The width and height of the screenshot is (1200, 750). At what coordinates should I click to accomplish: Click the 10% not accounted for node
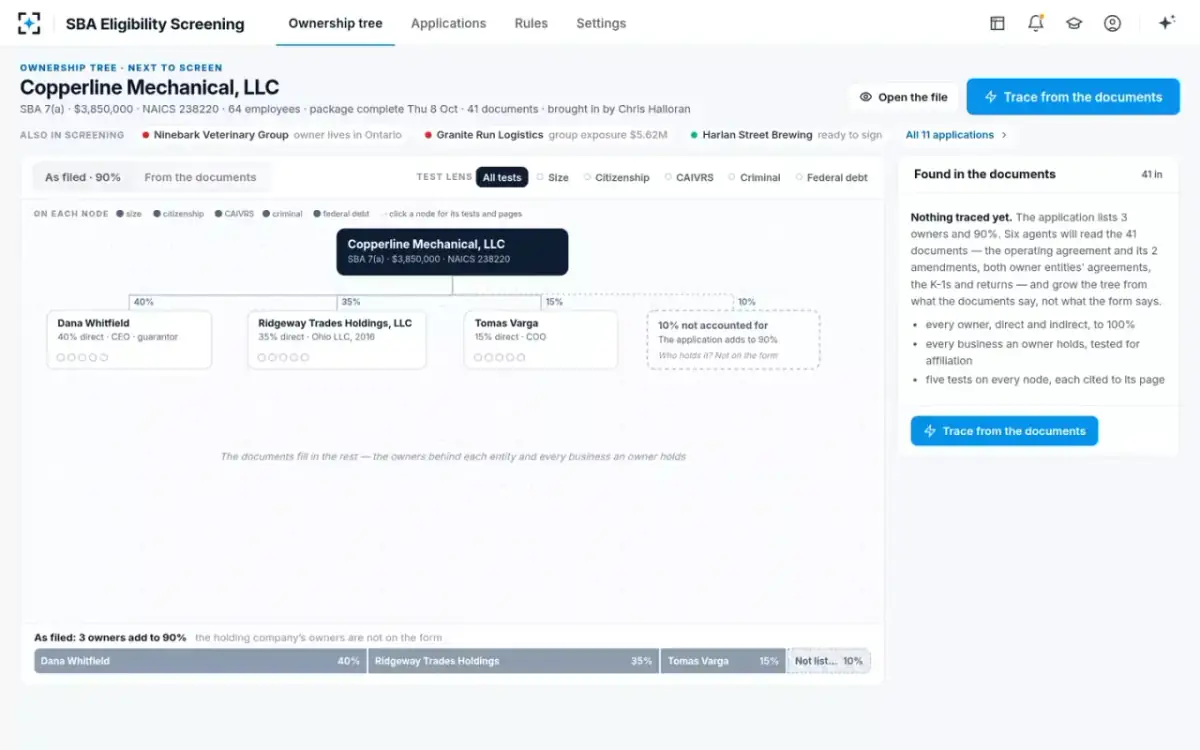733,339
